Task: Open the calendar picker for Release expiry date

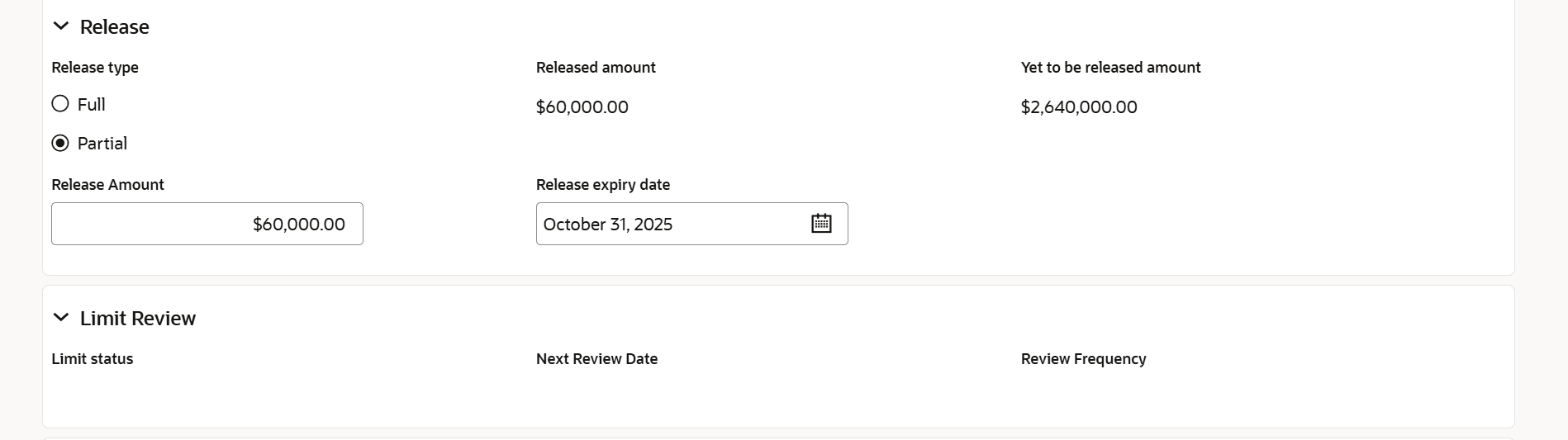Action: click(x=821, y=224)
